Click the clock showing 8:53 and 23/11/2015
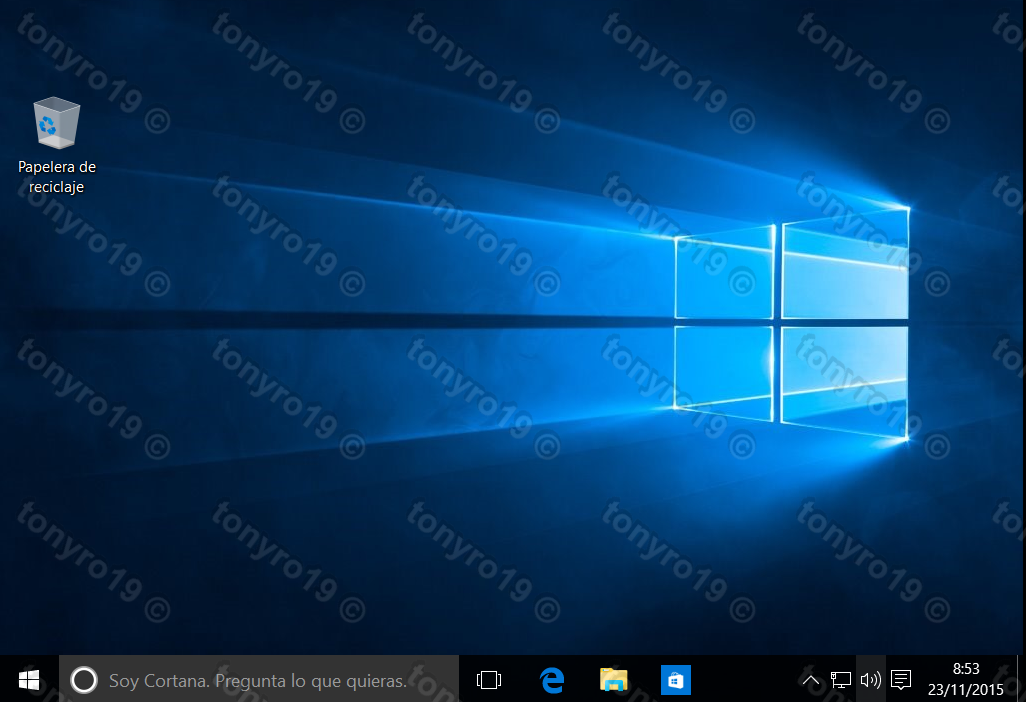Viewport: 1026px width, 702px height. [966, 679]
